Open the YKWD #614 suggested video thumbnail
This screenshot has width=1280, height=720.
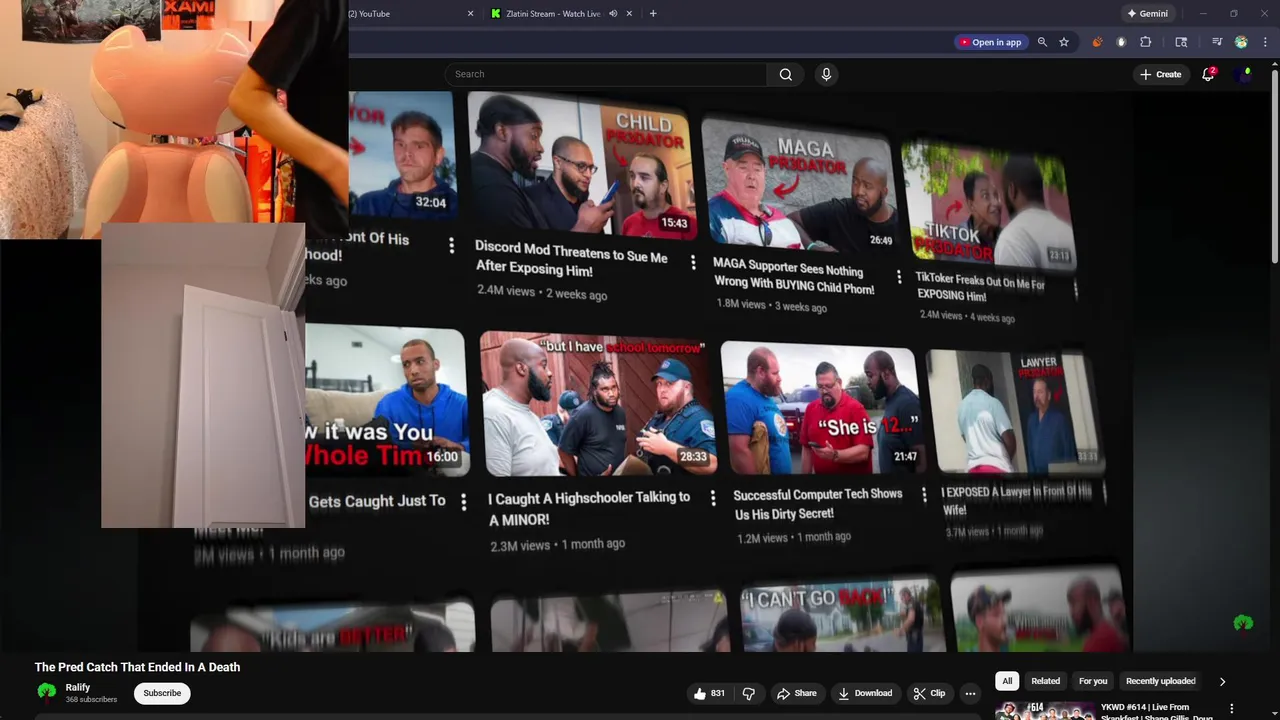pyautogui.click(x=1044, y=711)
